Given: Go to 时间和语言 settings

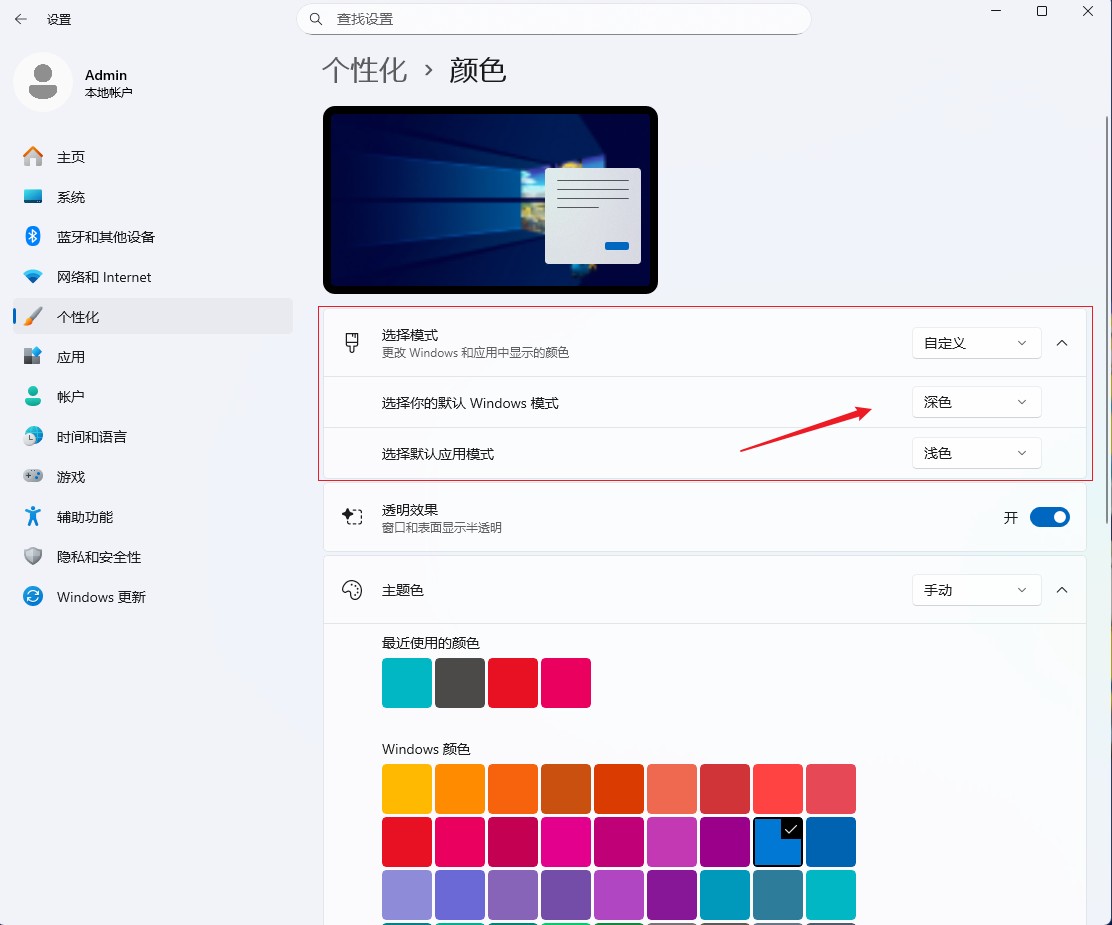Looking at the screenshot, I should click(153, 436).
